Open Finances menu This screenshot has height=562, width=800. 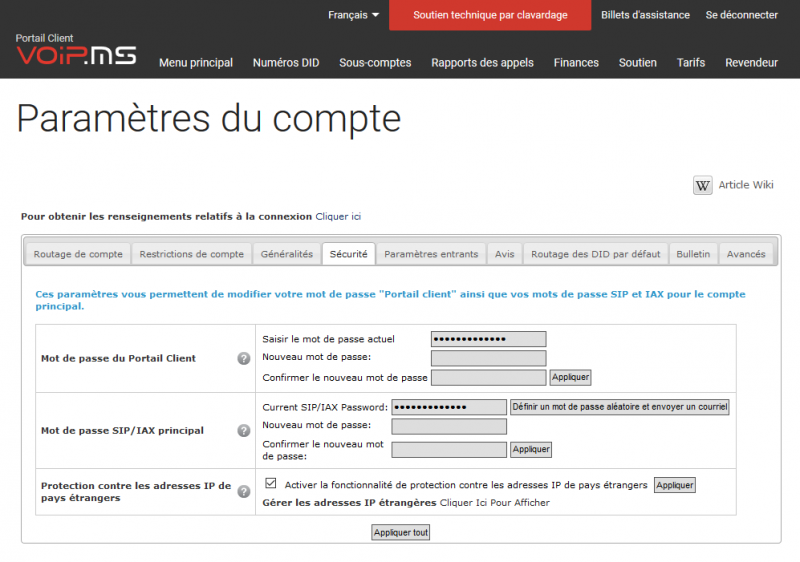[576, 63]
